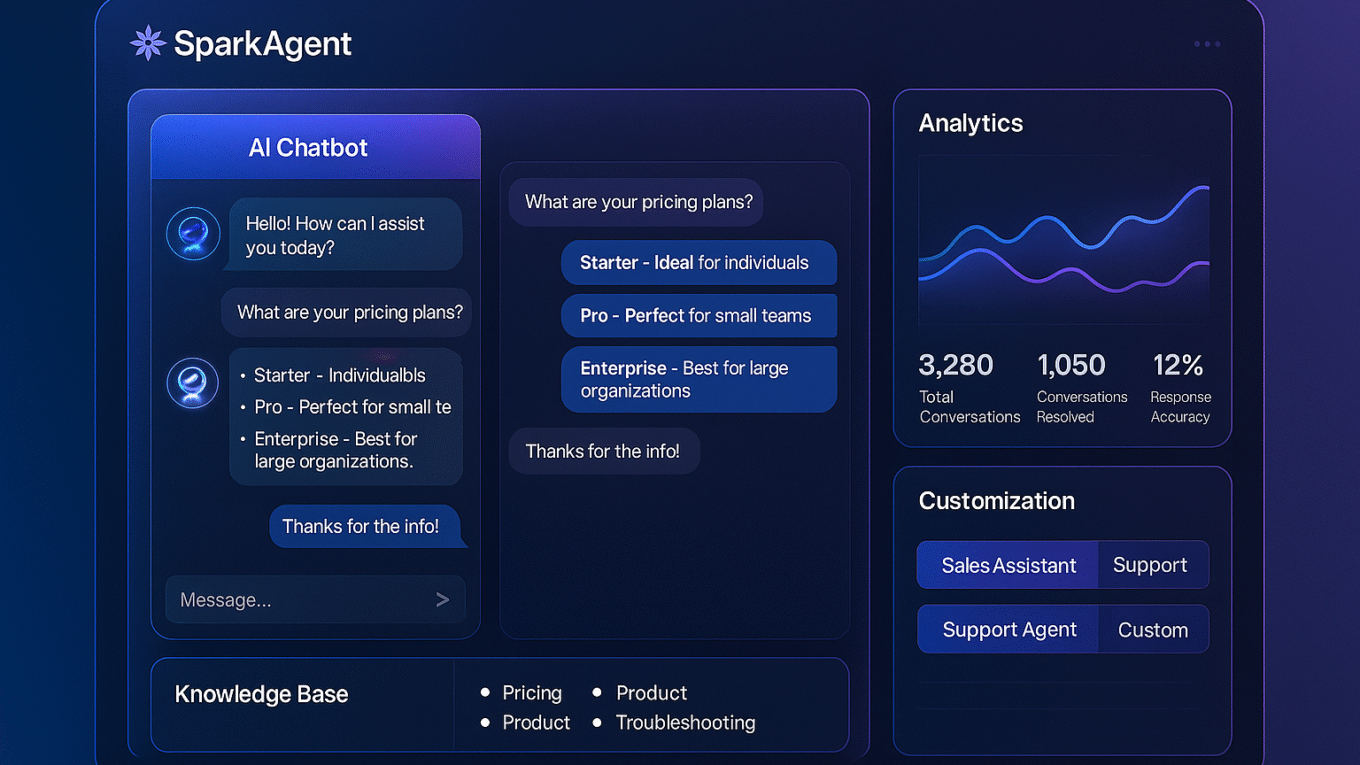Click the chatbot avatar next to greeting message

click(x=192, y=233)
